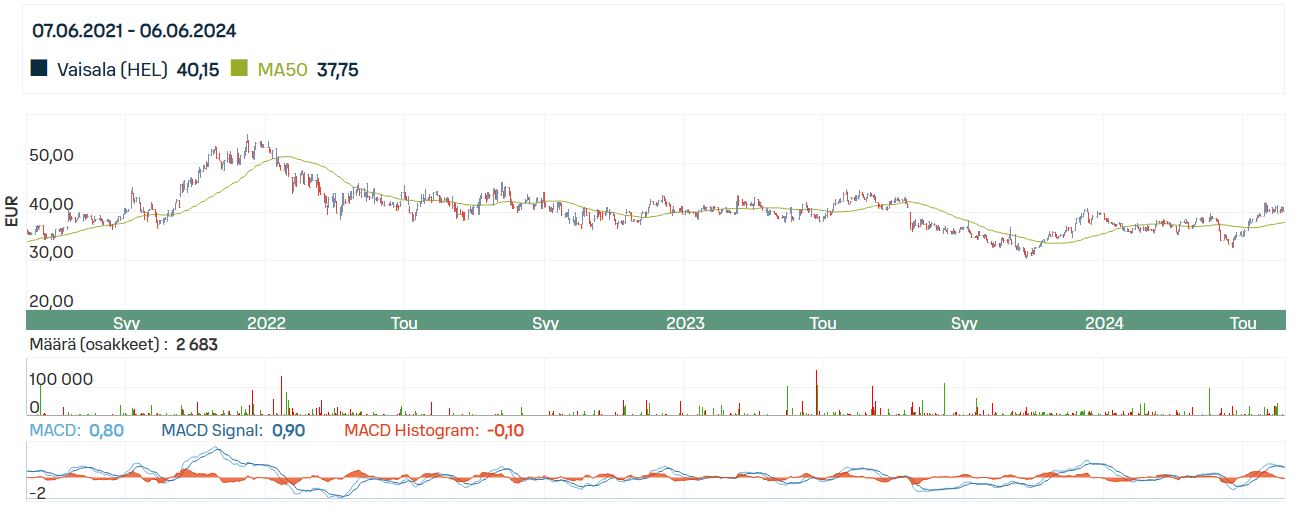1298x525 pixels.
Task: Click the MACD label in light blue
Action: [x=56, y=431]
